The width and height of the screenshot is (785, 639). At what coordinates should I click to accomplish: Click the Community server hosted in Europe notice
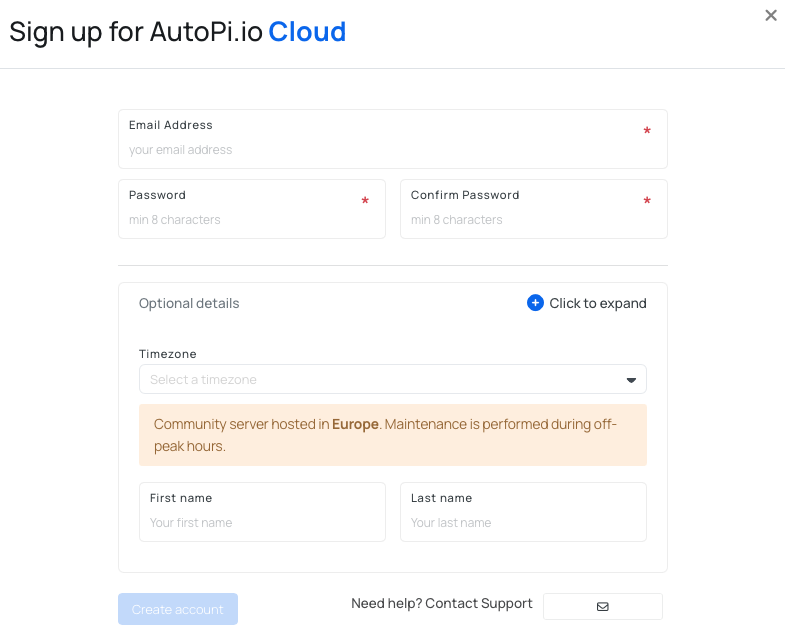click(392, 435)
